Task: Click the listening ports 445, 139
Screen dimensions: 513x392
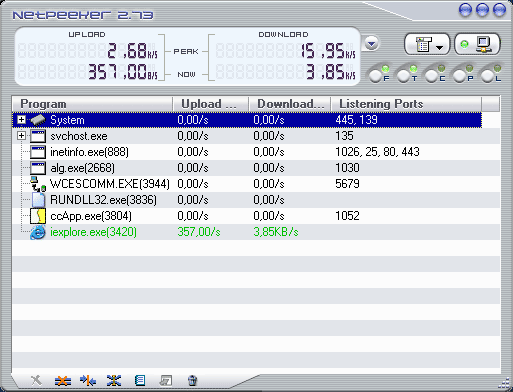Action: pos(356,120)
